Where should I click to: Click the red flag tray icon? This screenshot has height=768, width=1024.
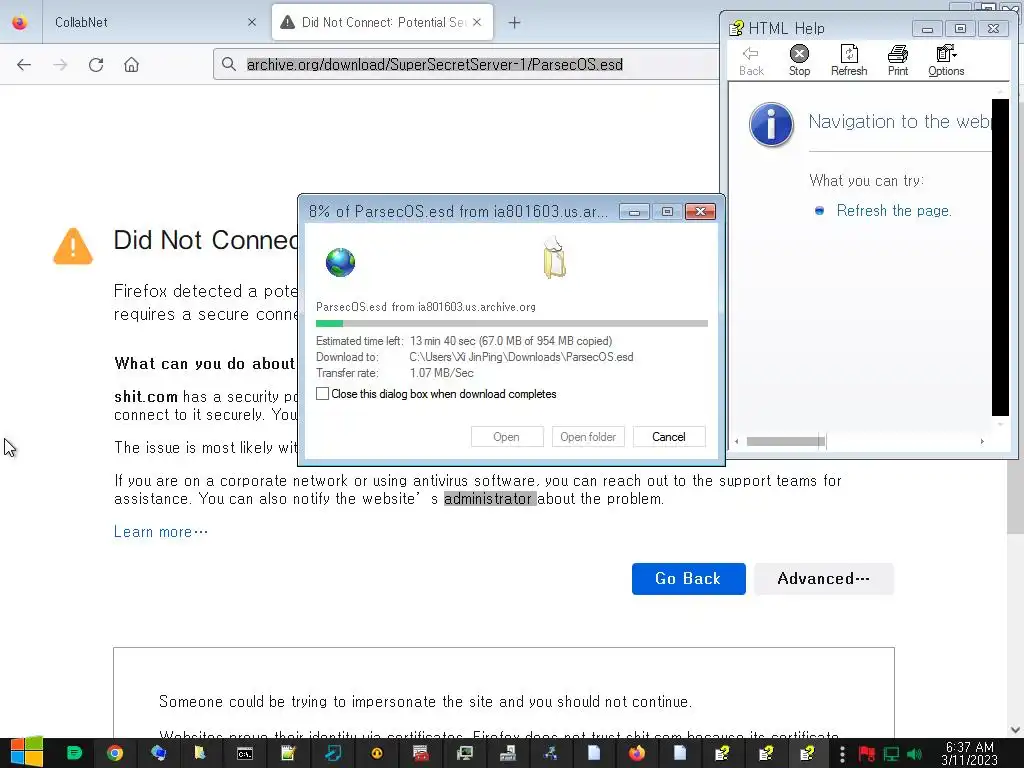pos(867,754)
